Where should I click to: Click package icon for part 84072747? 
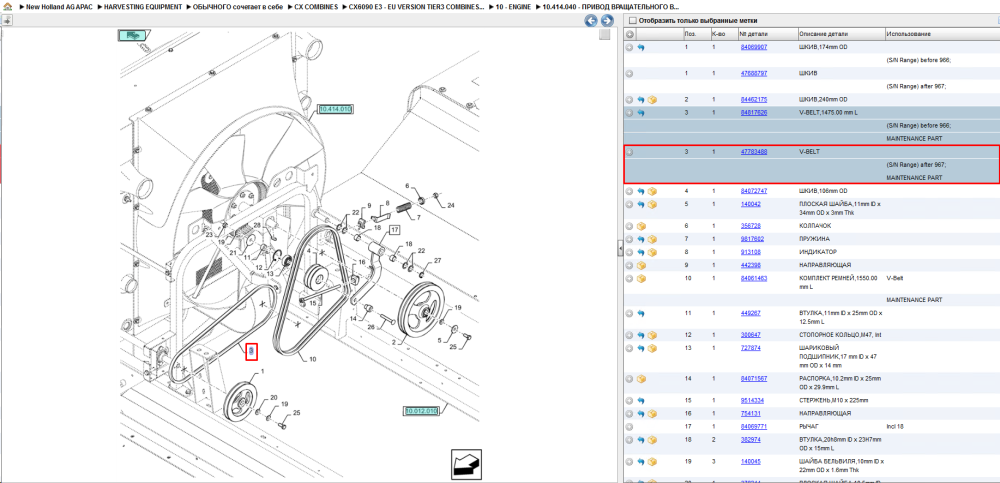click(652, 191)
